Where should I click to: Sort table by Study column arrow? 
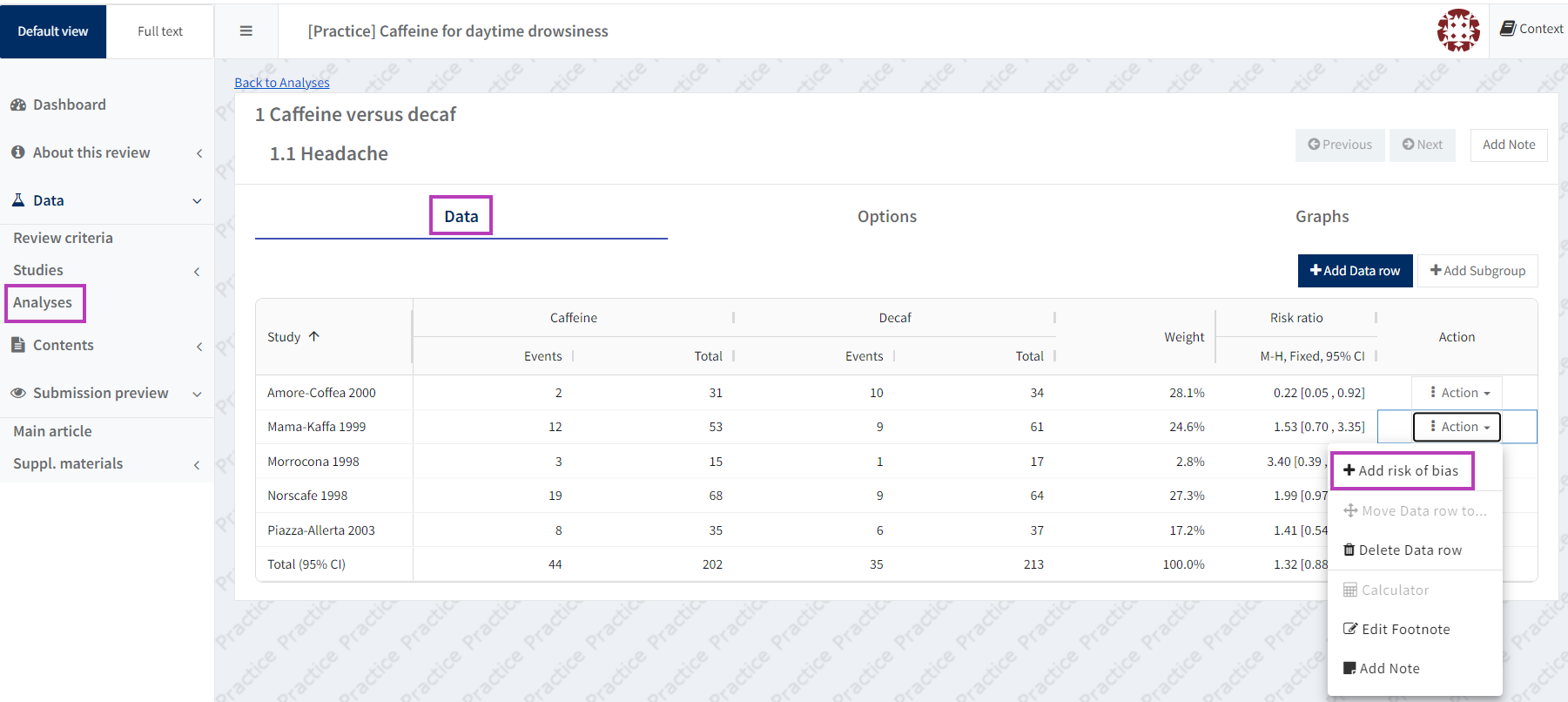coord(314,336)
